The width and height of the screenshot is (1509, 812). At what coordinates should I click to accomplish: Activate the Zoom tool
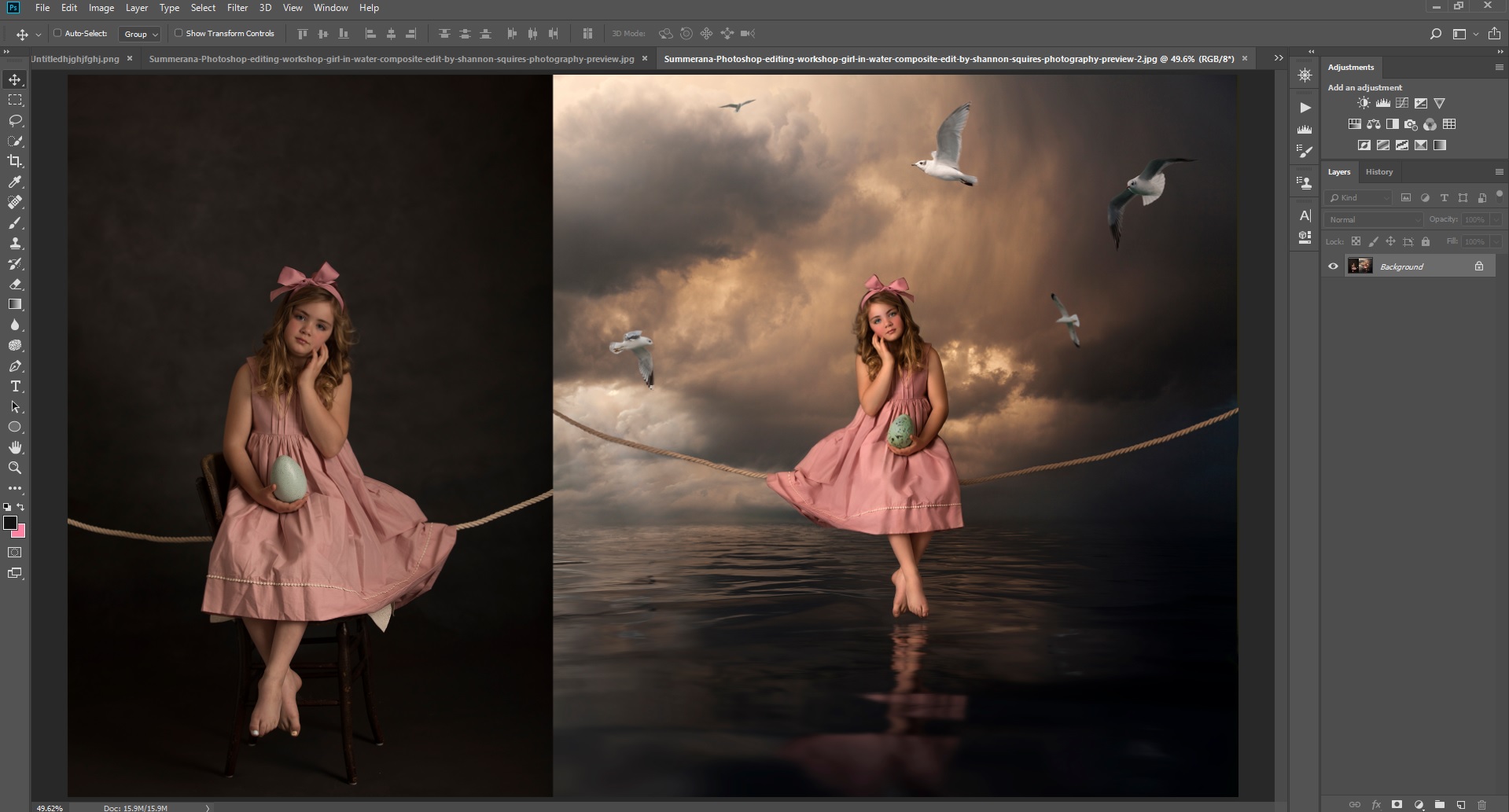click(x=15, y=468)
